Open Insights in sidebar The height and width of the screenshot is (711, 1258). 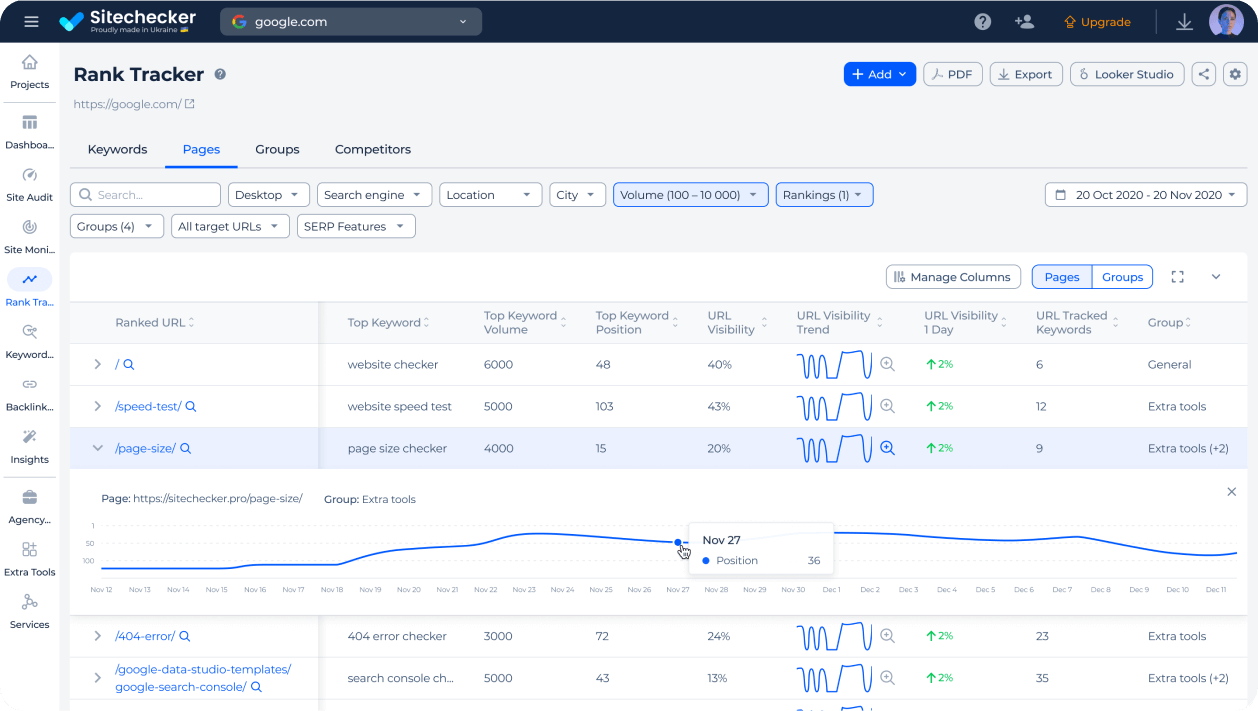tap(30, 446)
